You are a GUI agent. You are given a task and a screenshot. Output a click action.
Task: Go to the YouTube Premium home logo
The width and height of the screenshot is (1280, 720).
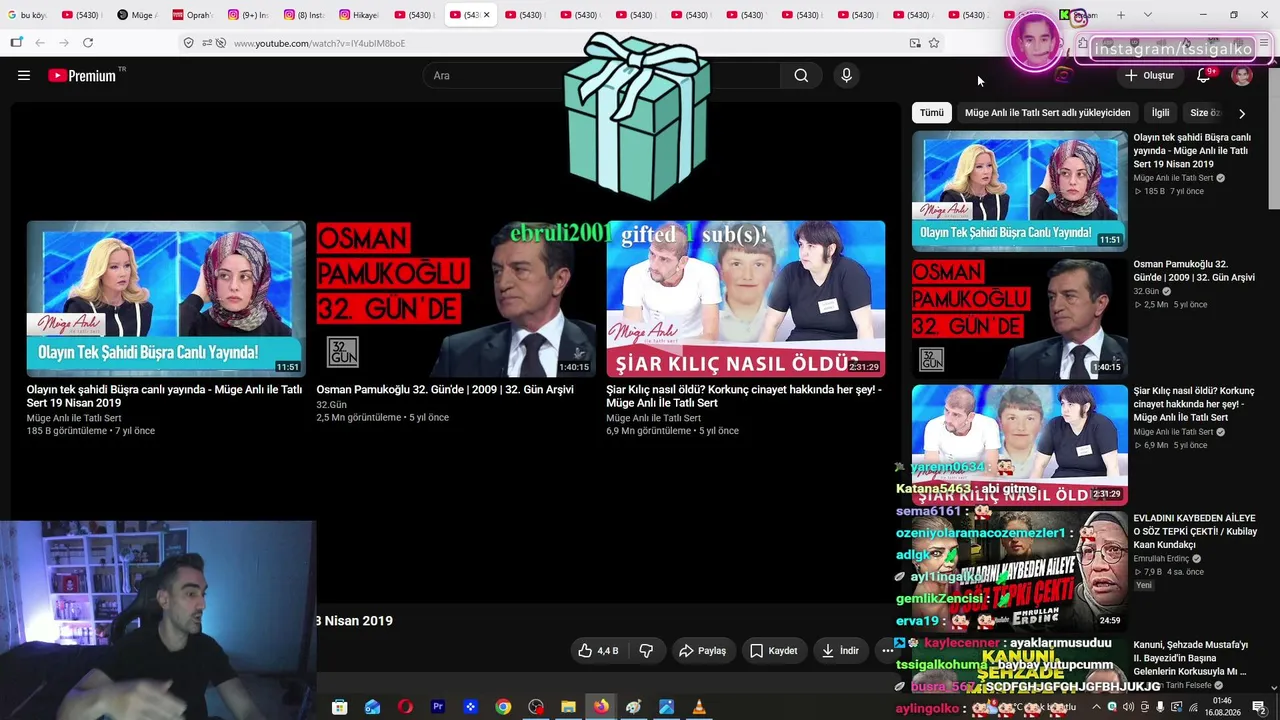coord(82,75)
